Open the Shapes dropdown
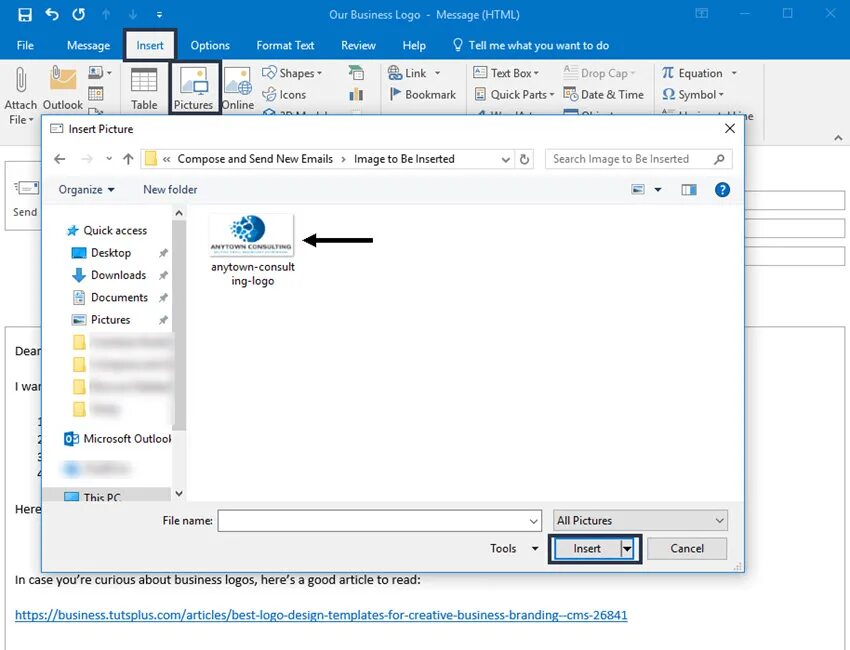Screen dimensions: 850x650 292,73
